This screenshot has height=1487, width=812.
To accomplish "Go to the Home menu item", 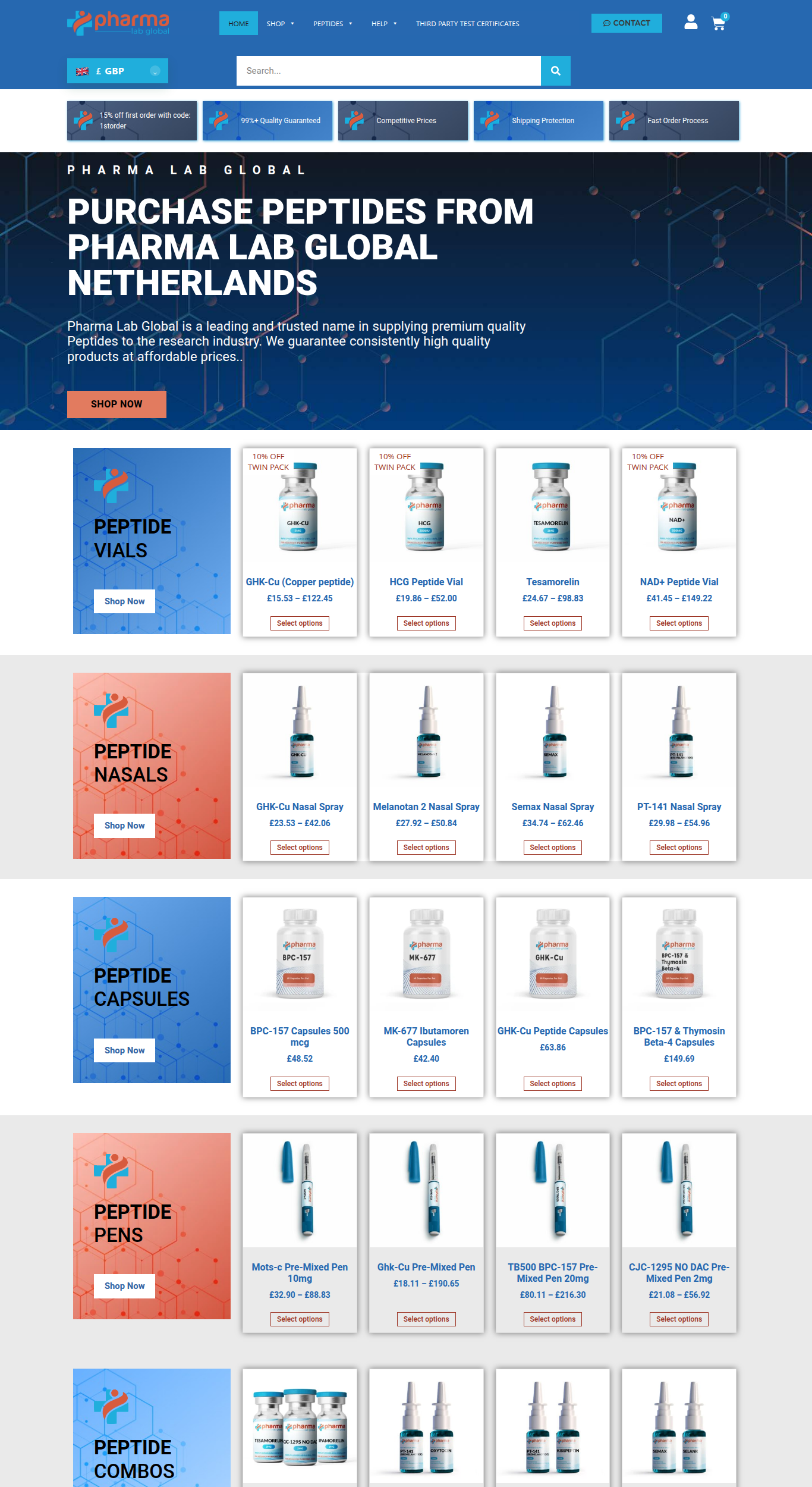I will pyautogui.click(x=238, y=24).
